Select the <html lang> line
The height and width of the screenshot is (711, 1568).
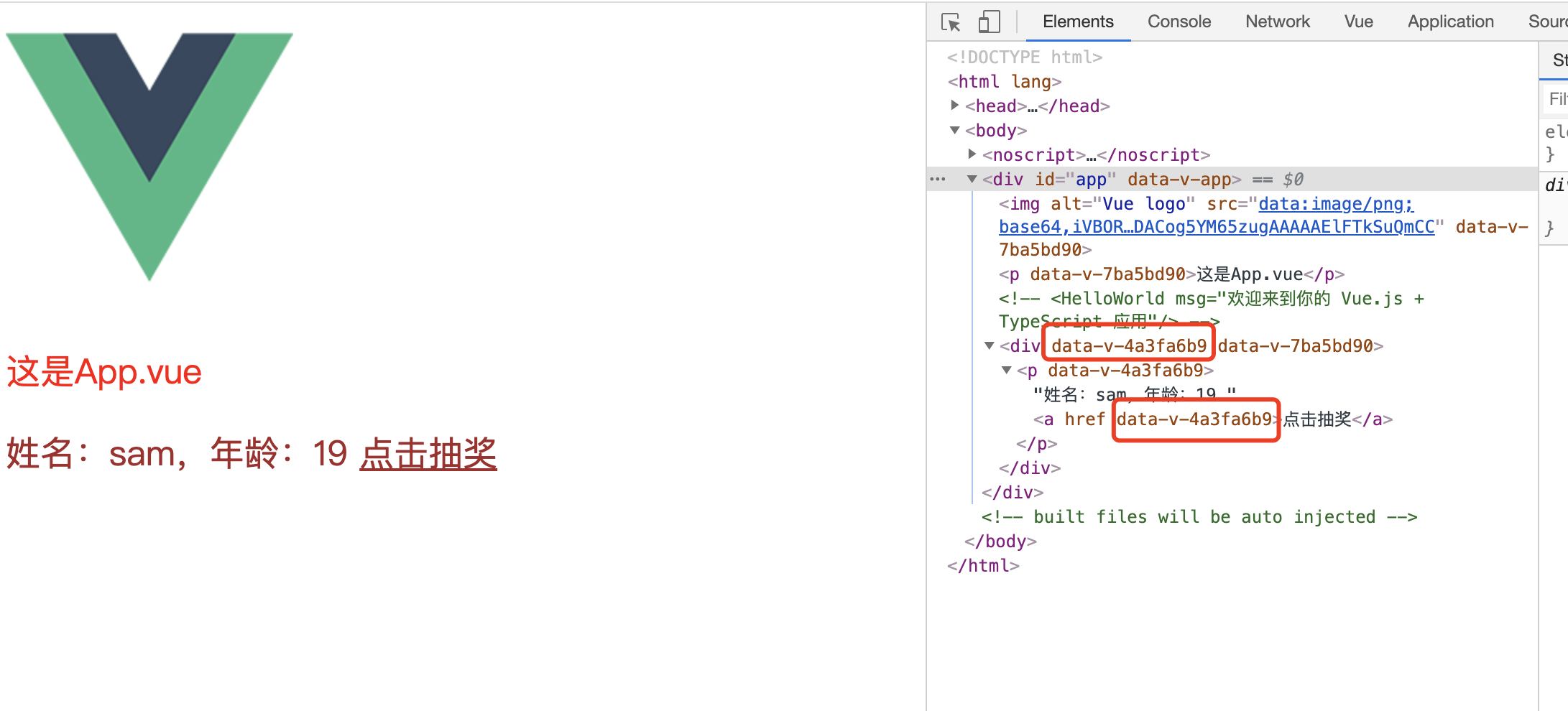pyautogui.click(x=1004, y=81)
